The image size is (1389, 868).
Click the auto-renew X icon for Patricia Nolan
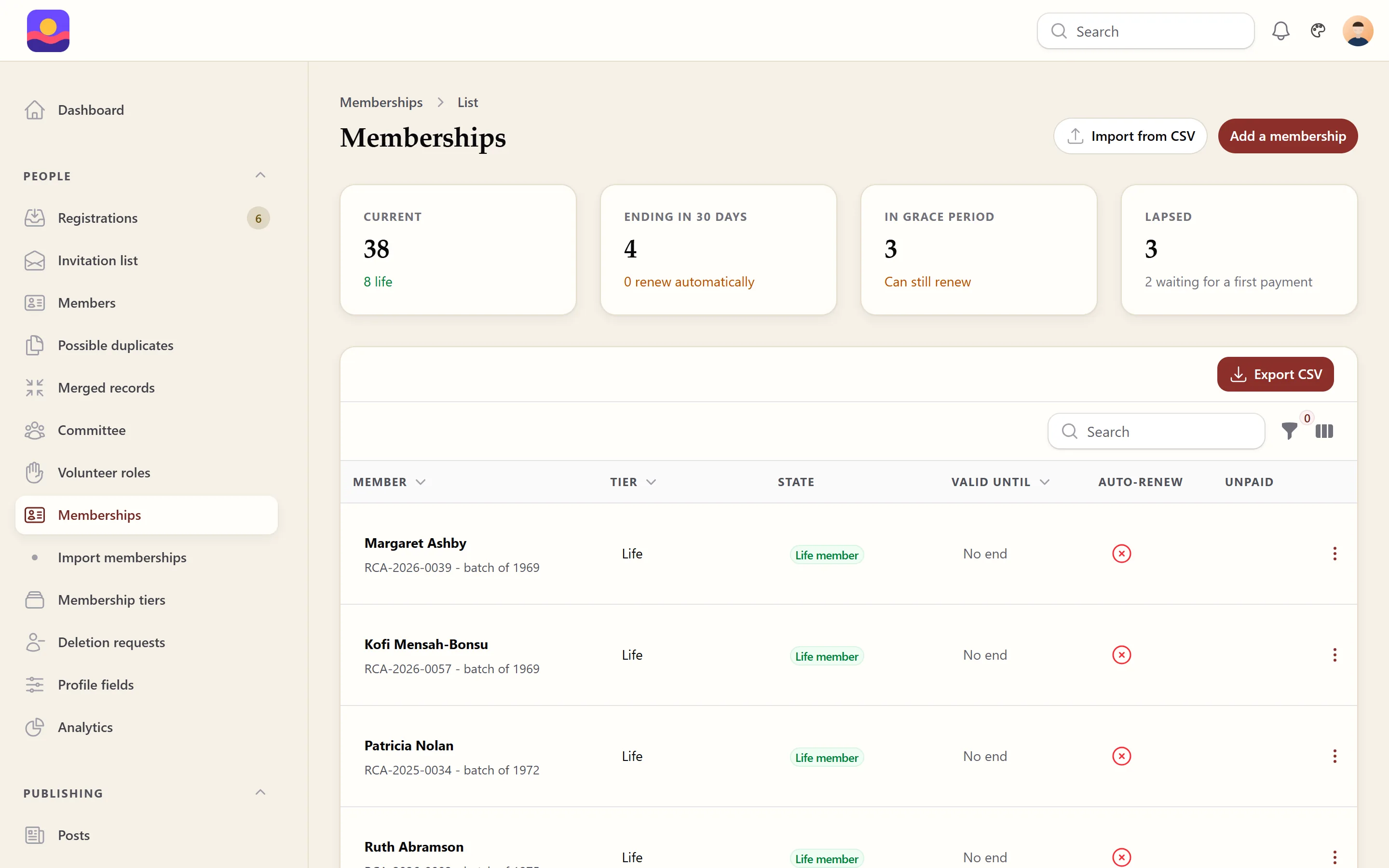pos(1121,756)
